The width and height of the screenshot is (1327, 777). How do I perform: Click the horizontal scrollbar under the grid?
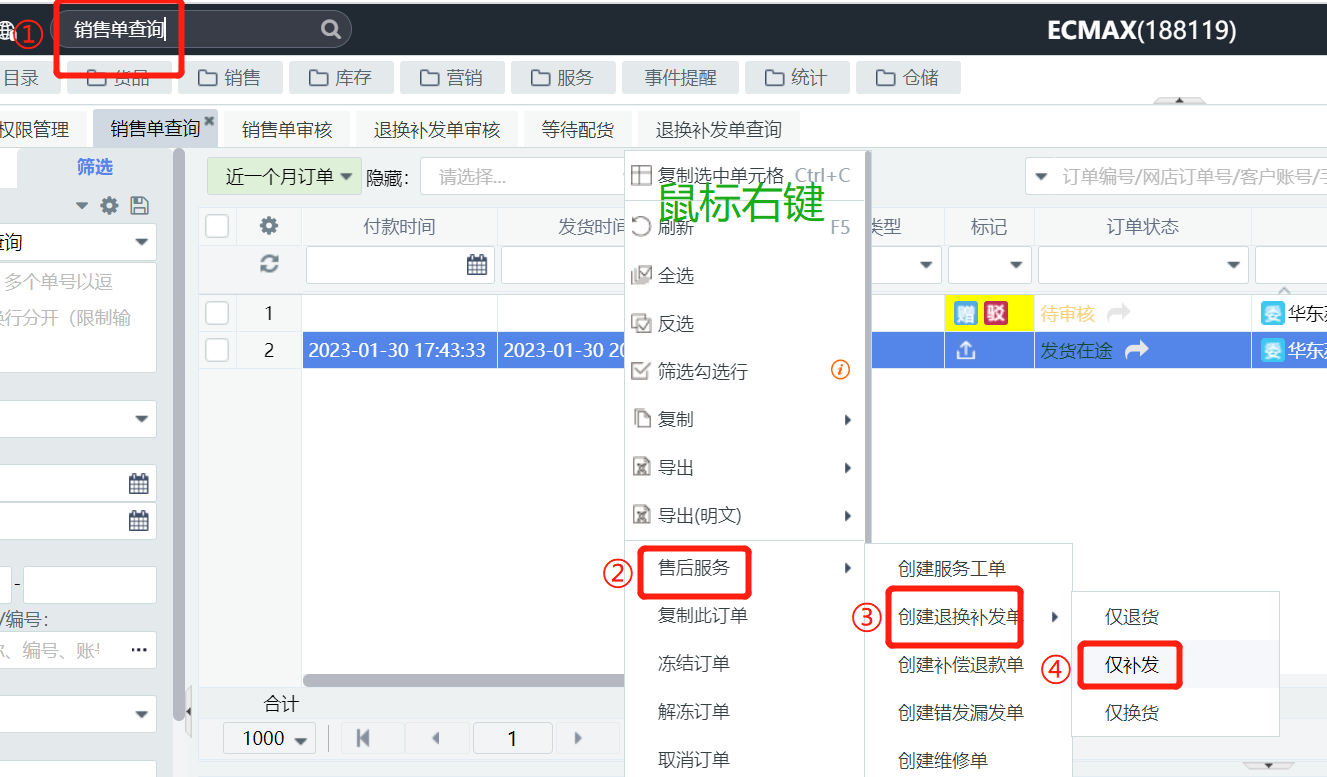(x=464, y=680)
